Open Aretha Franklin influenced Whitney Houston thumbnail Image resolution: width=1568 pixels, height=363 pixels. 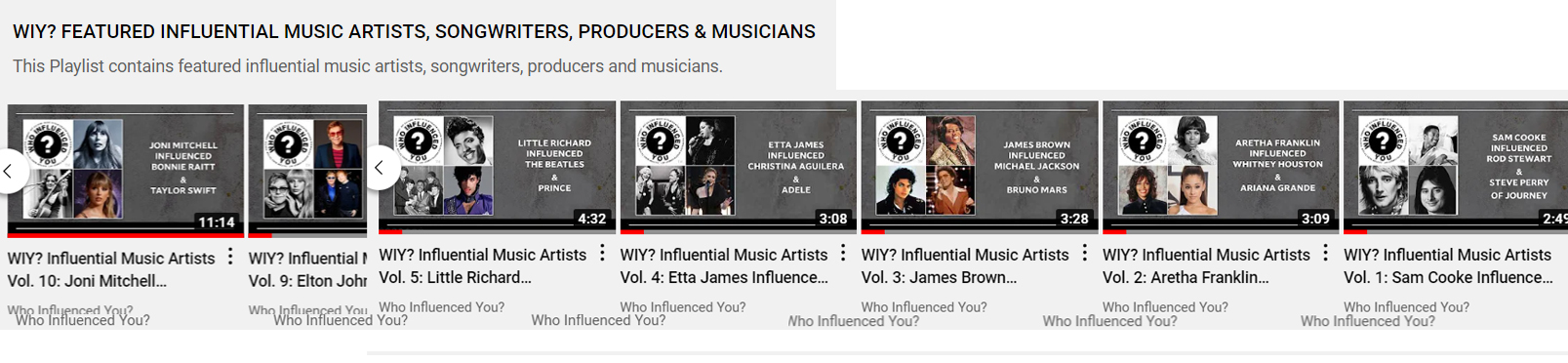point(1221,166)
